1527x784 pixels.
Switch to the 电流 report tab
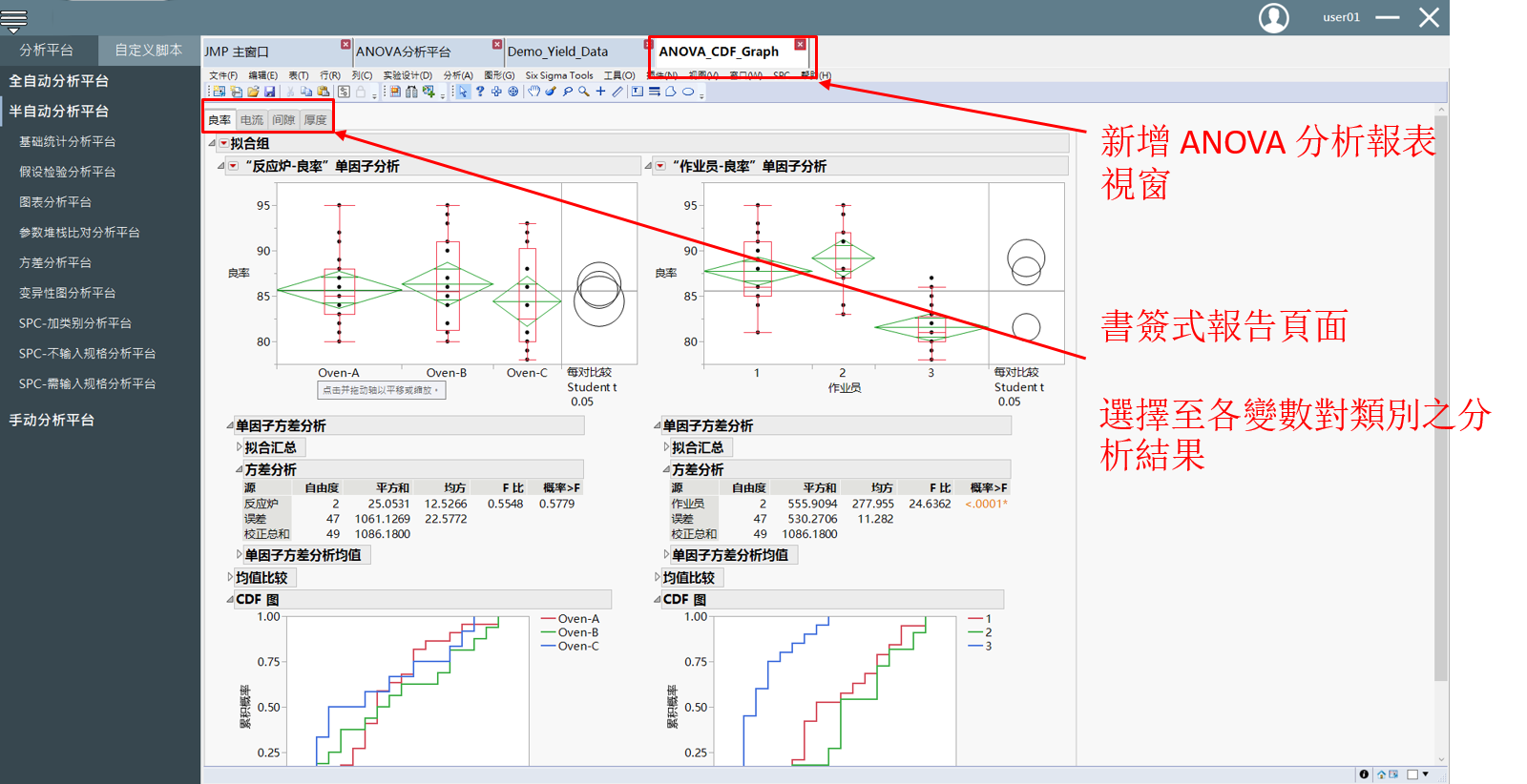(252, 120)
